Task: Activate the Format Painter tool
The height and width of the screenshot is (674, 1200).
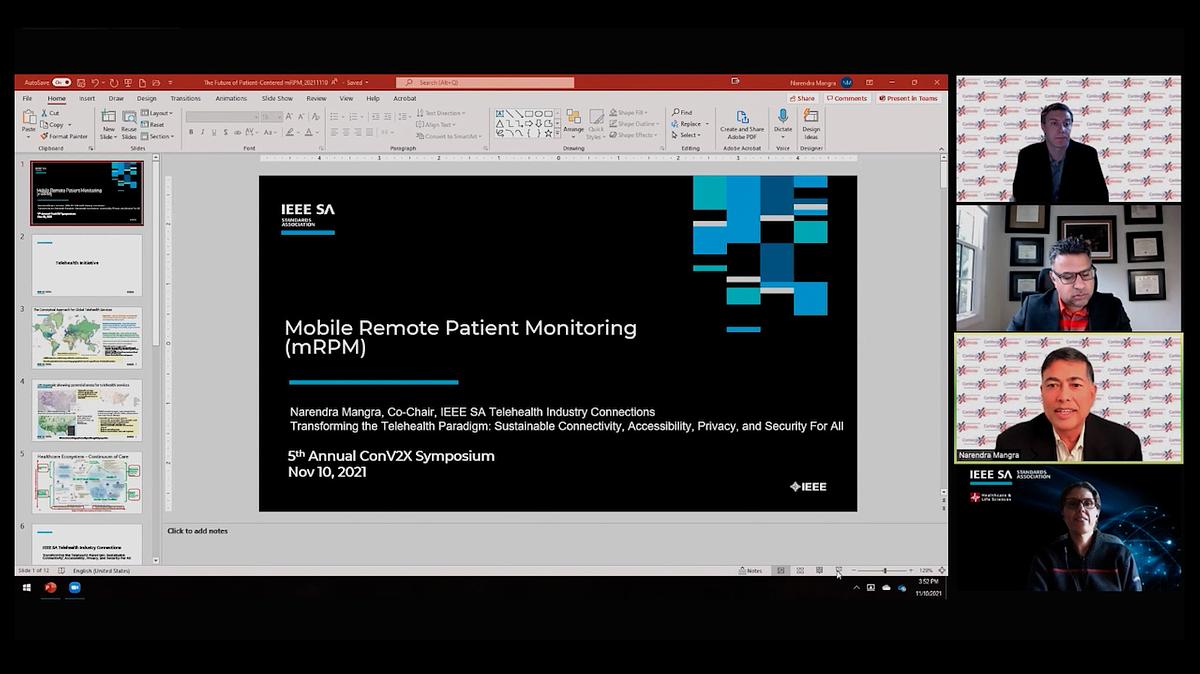Action: (64, 136)
